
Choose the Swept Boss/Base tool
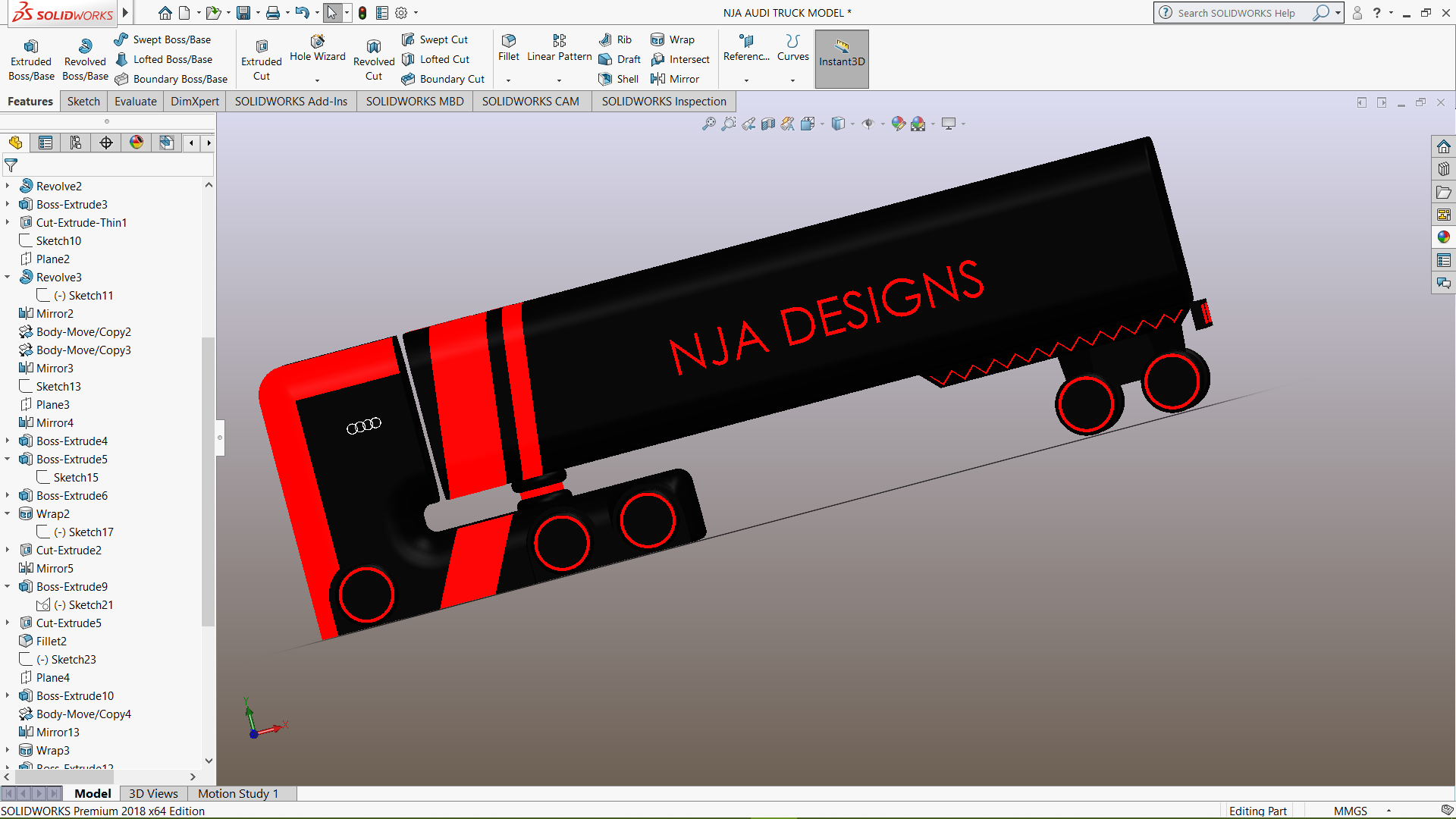[x=162, y=39]
